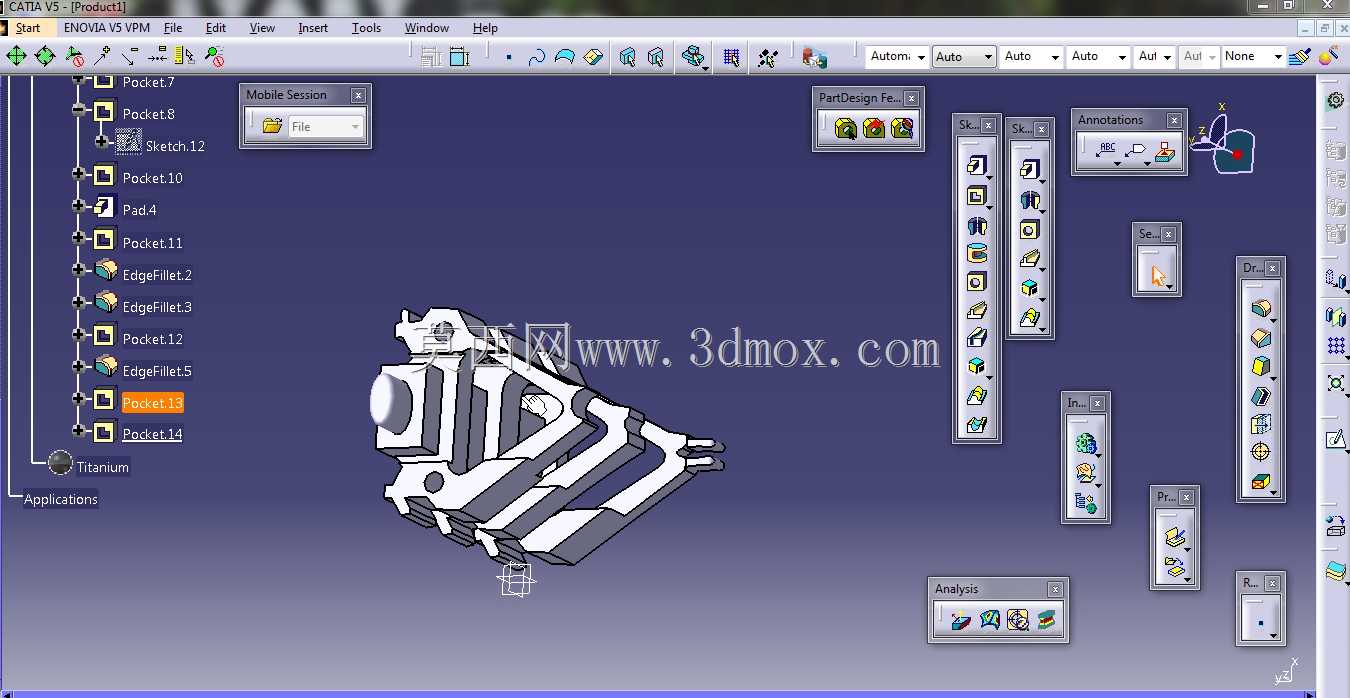Click the blue point icon in top toolbar
Screen dimensions: 1350x698
pos(508,57)
